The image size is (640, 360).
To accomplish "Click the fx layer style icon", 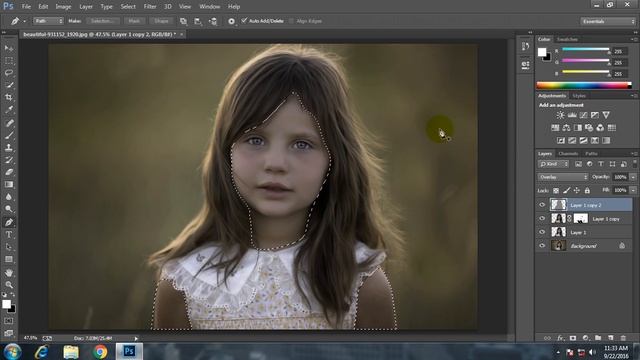I will pyautogui.click(x=560, y=338).
